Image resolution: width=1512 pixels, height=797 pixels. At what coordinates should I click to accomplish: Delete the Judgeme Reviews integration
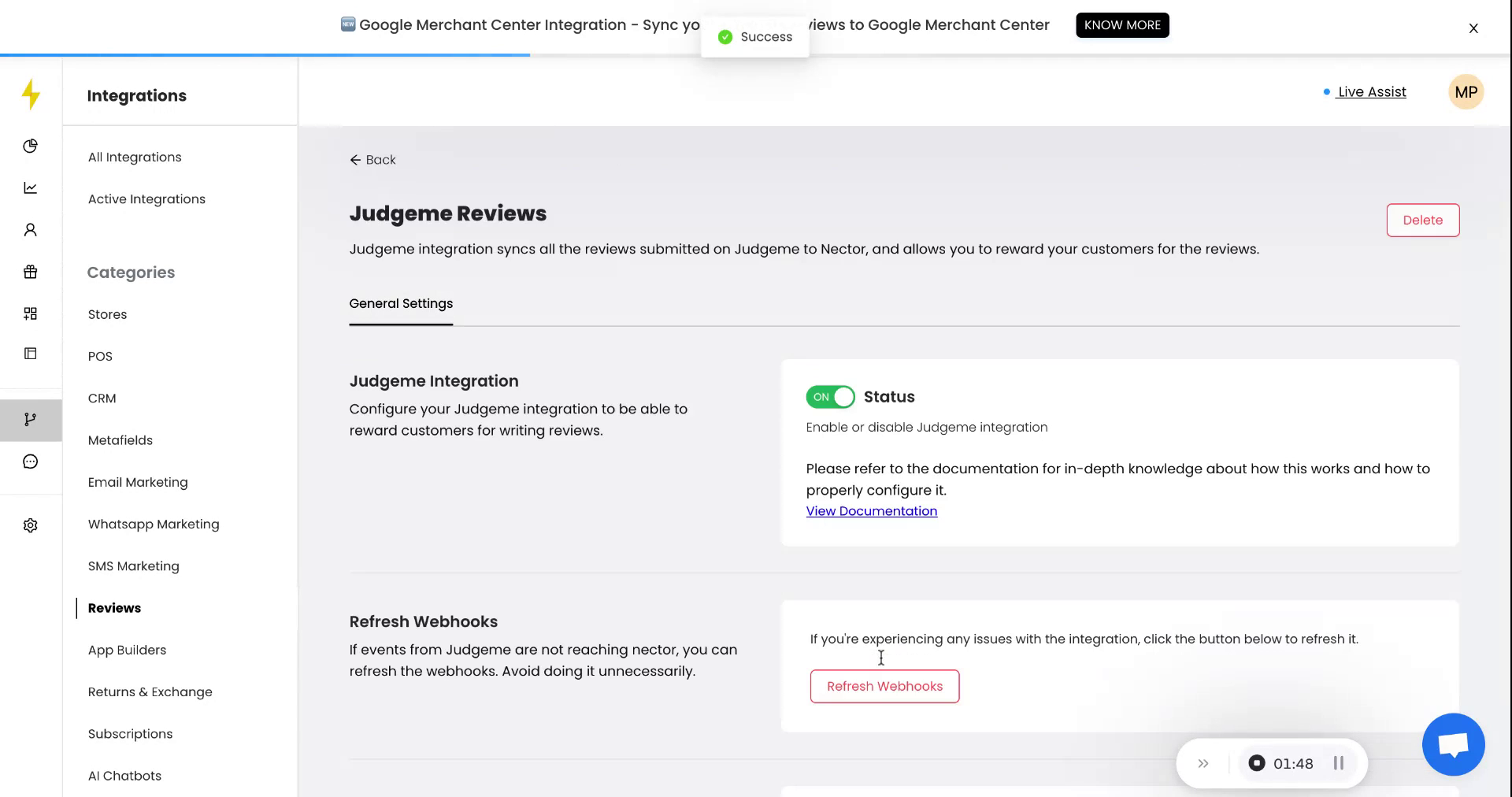(1422, 221)
